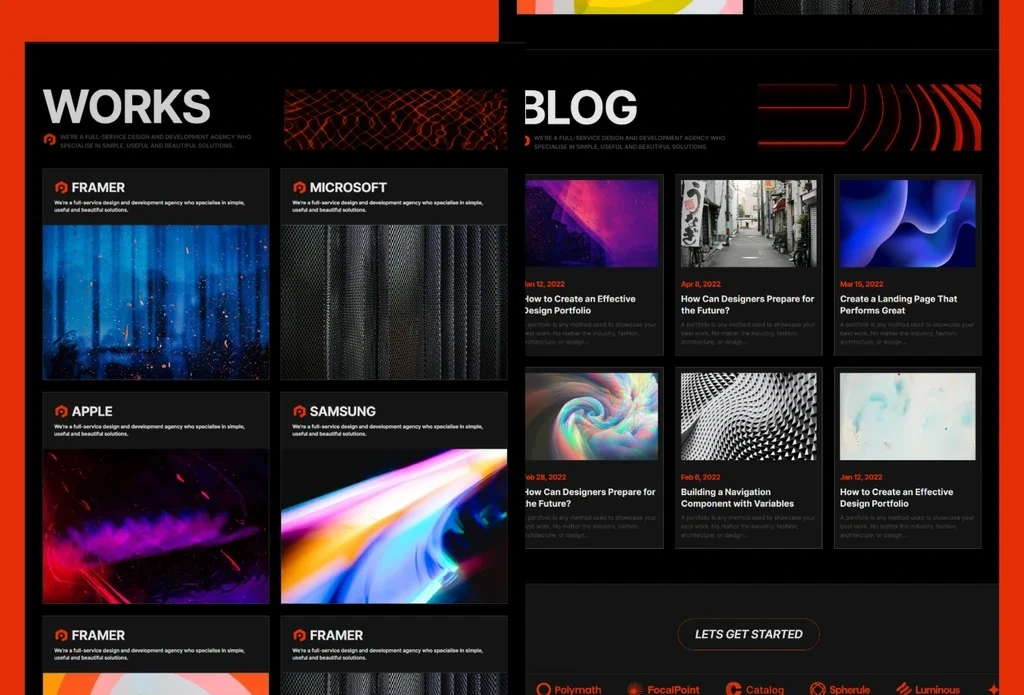Open 'Create a Landing Page That Performs Great' post
The height and width of the screenshot is (695, 1024).
pos(898,304)
